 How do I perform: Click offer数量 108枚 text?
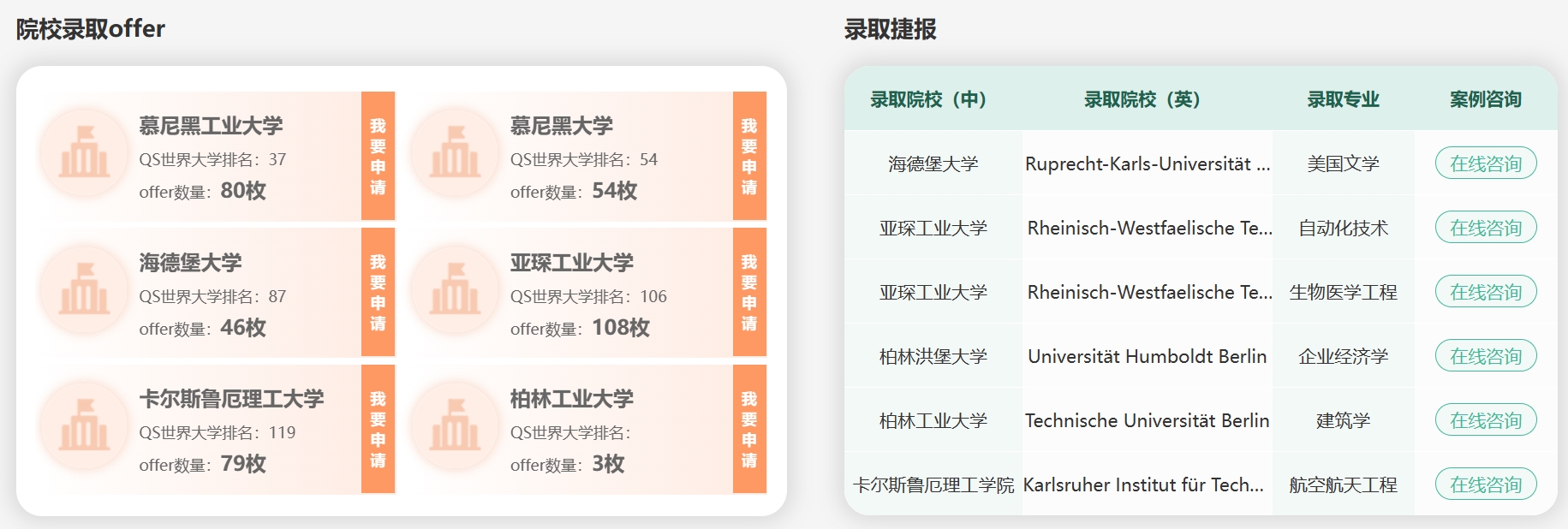point(580,328)
